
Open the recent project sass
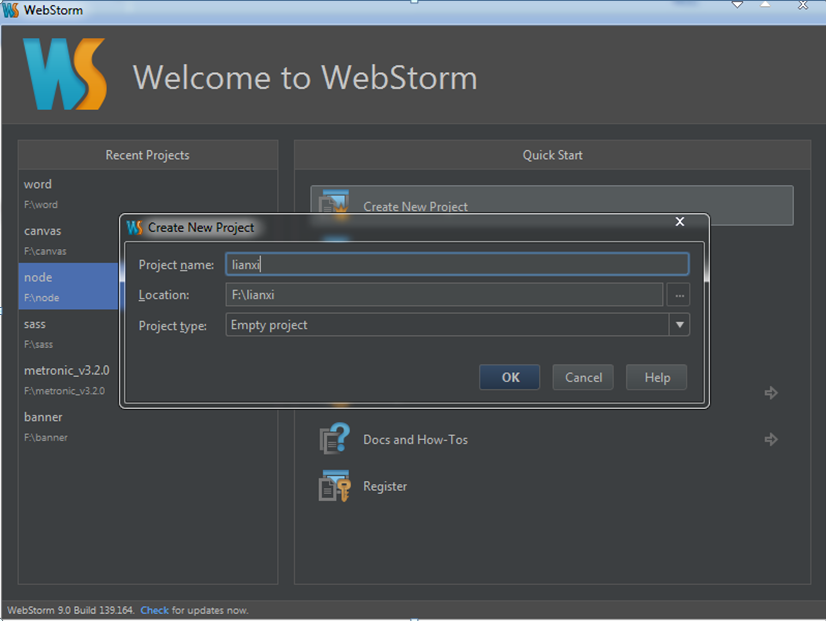click(x=68, y=333)
